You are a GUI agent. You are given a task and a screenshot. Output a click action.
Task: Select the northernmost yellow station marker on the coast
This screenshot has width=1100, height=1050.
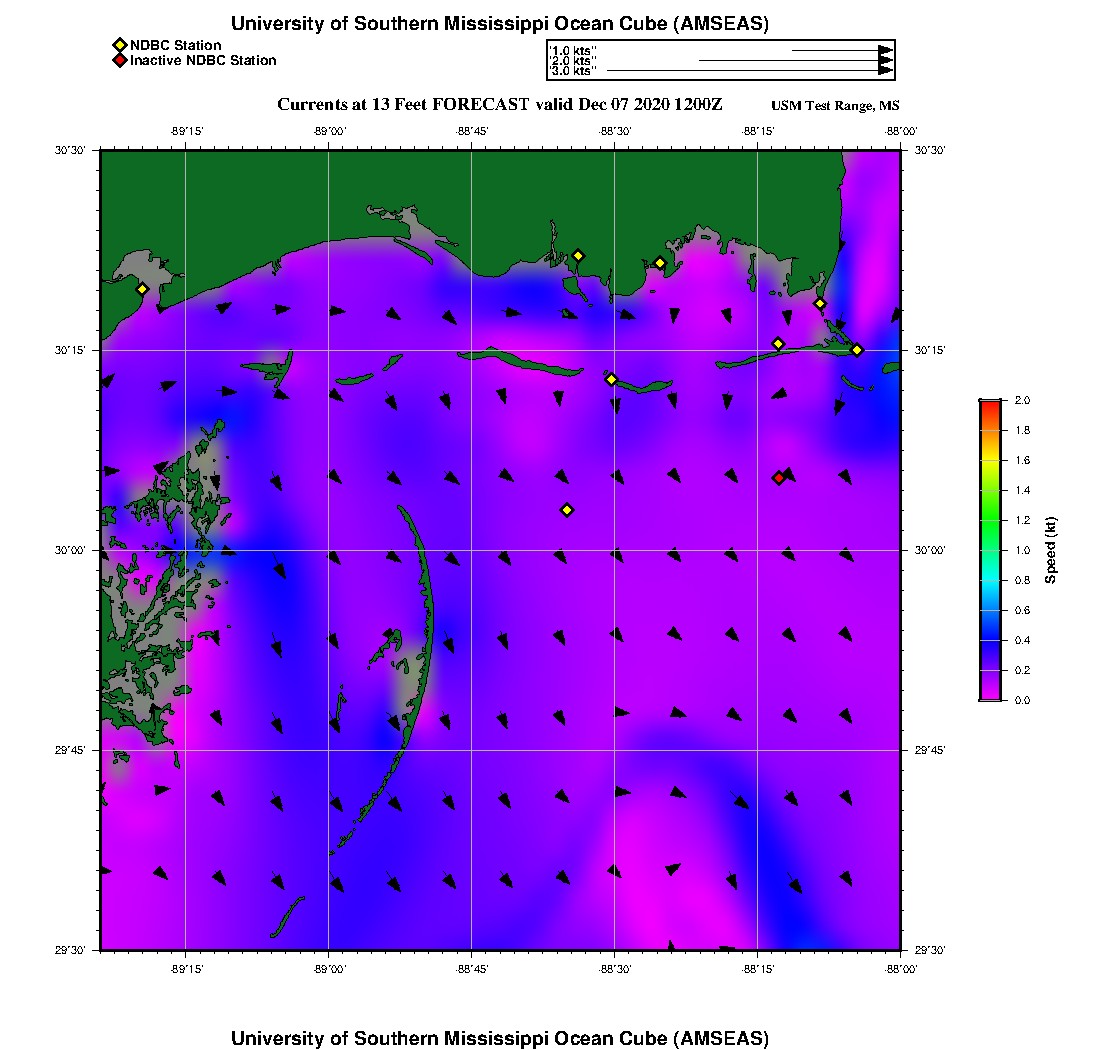pos(578,255)
